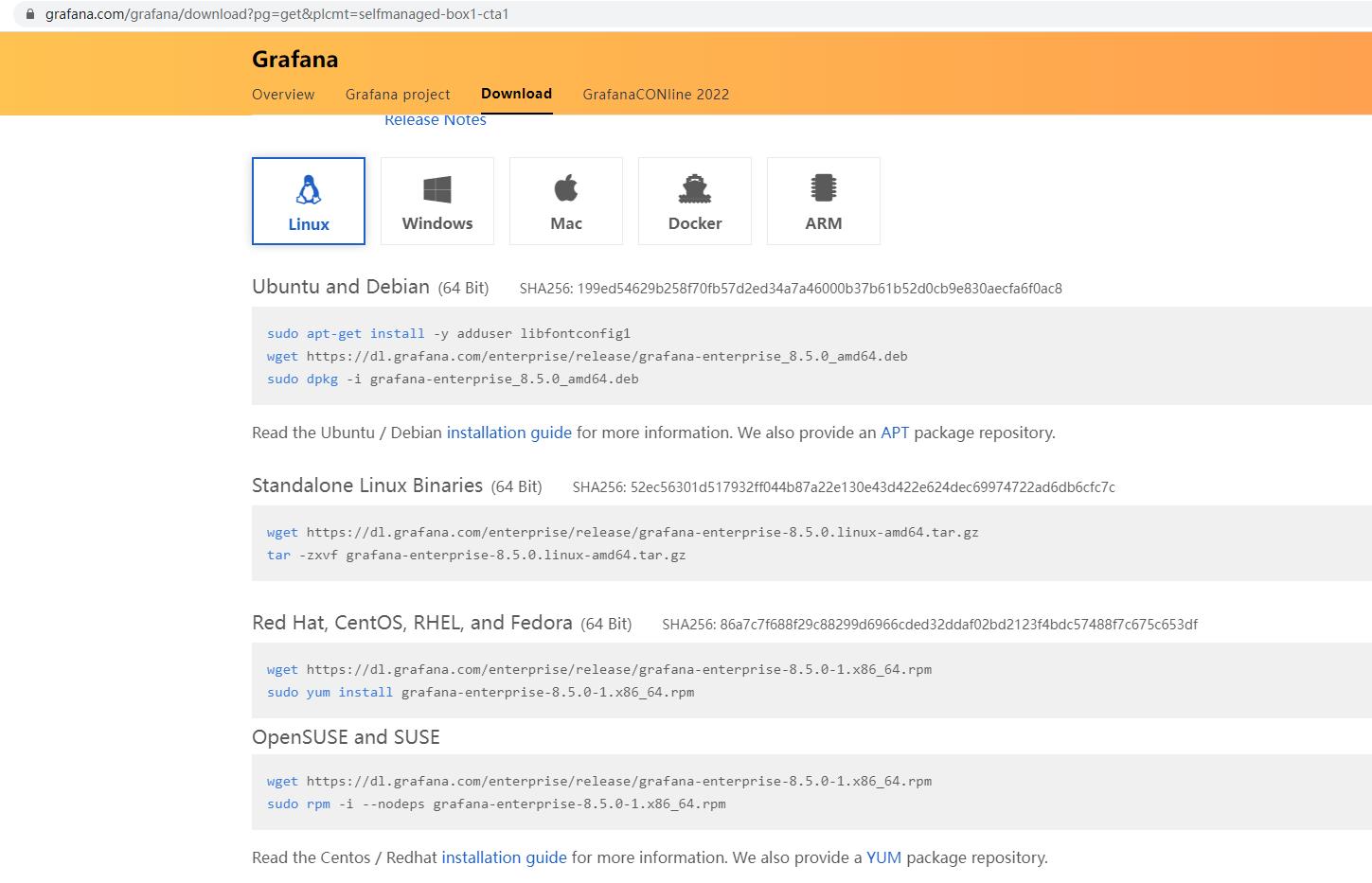
Task: Choose the Windows logo icon
Action: [437, 189]
